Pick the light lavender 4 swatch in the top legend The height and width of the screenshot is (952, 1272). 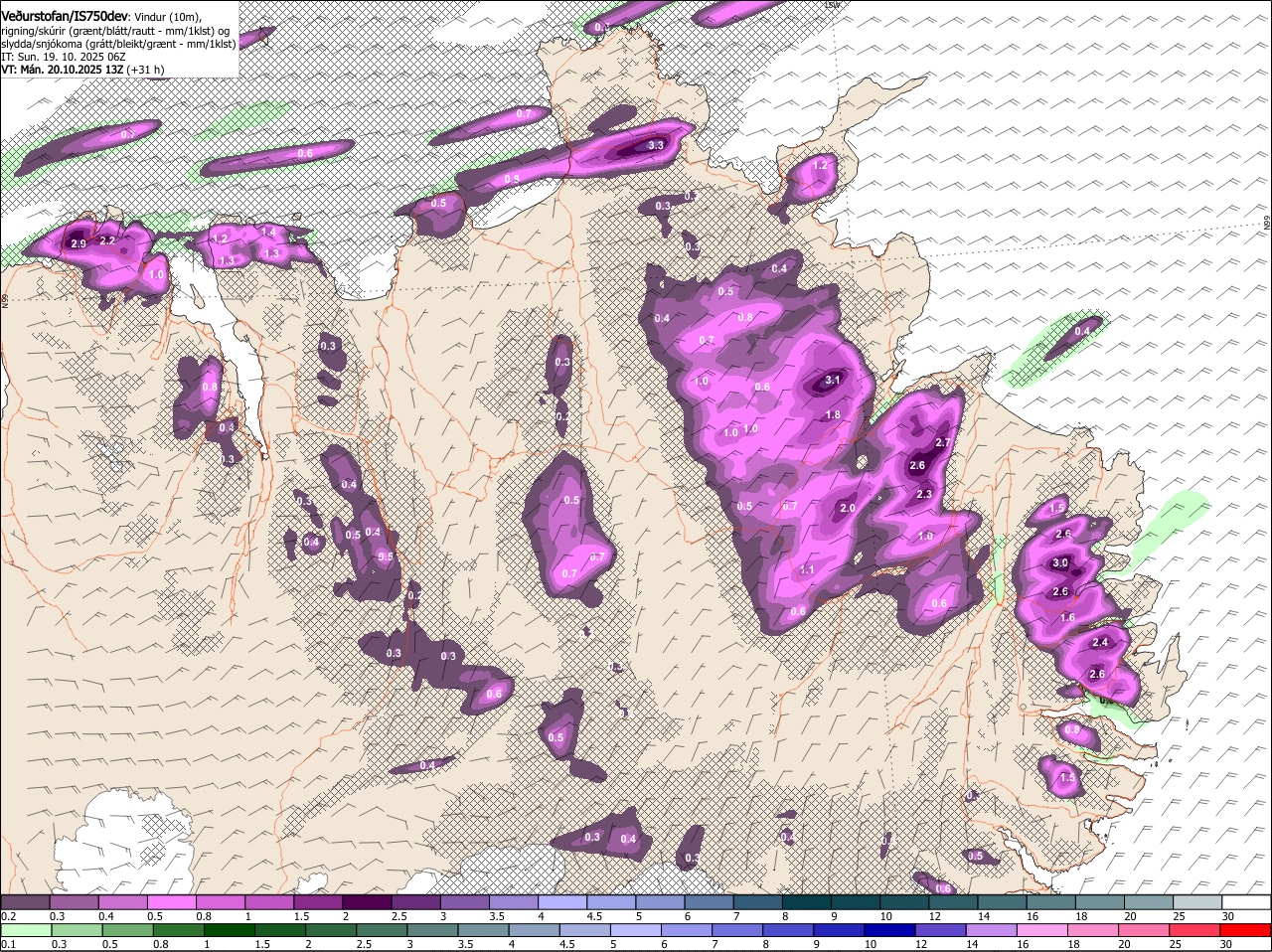click(x=561, y=902)
